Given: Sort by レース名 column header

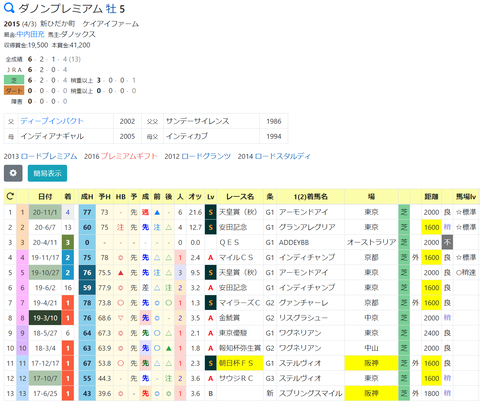Looking at the screenshot, I should coord(240,196).
